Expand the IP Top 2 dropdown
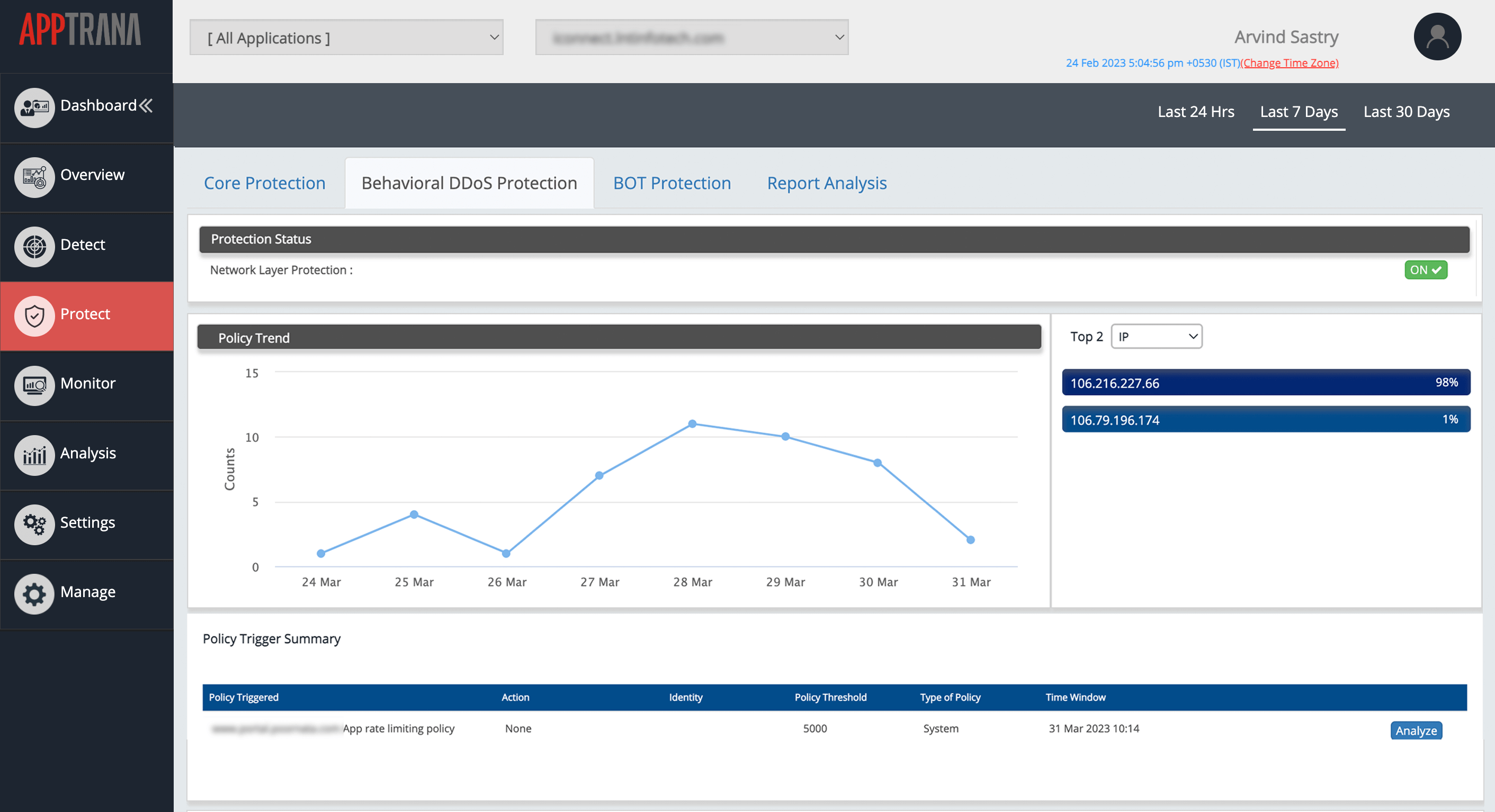Image resolution: width=1495 pixels, height=812 pixels. pyautogui.click(x=1155, y=336)
